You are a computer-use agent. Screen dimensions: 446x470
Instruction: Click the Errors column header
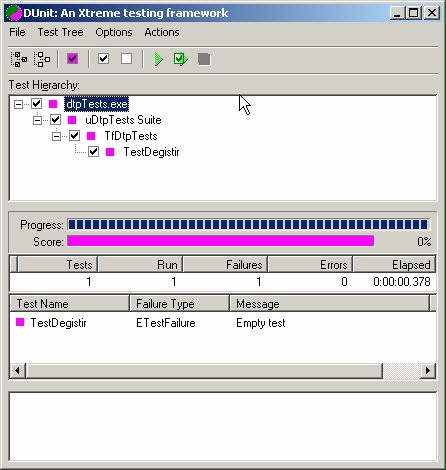pyautogui.click(x=310, y=265)
